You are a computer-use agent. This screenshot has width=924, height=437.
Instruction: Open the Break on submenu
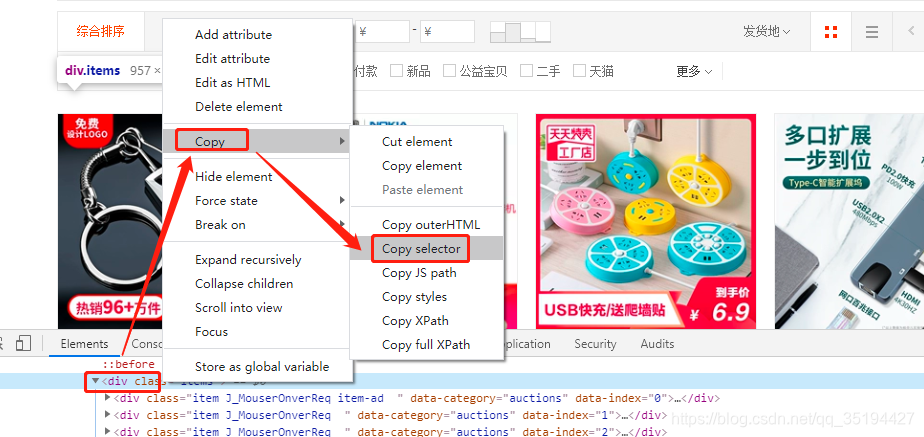pos(258,225)
